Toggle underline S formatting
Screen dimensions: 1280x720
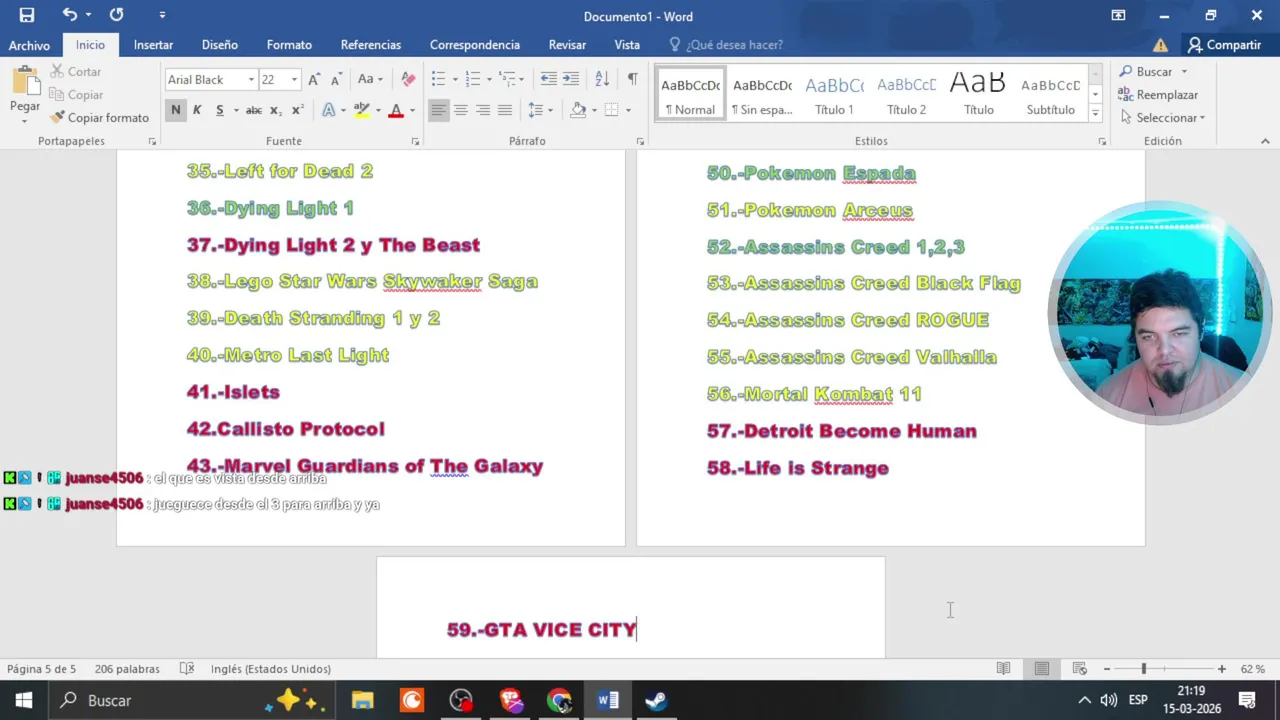(x=219, y=110)
